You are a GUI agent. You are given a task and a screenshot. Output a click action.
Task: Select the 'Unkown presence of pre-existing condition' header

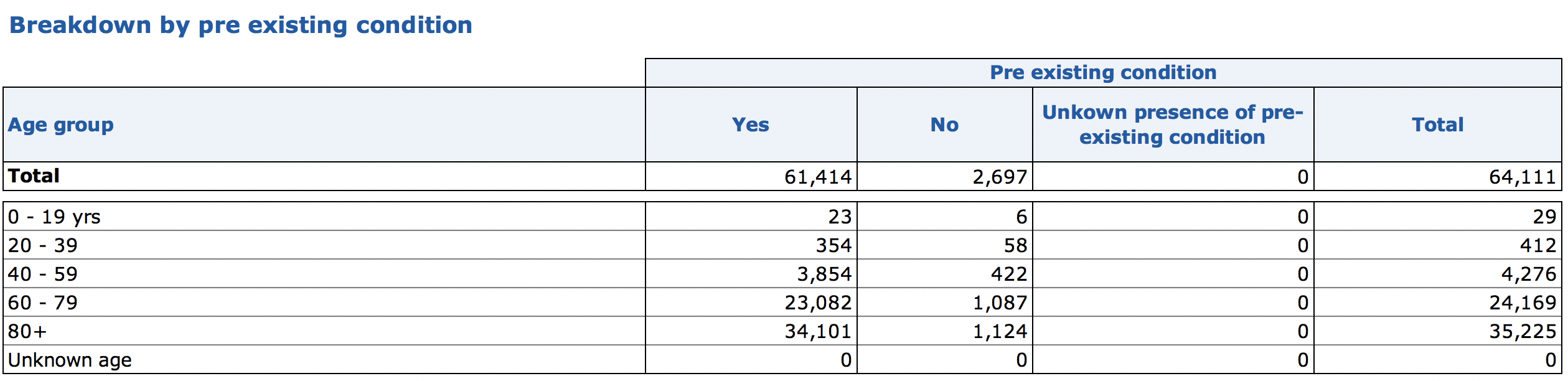point(1172,125)
